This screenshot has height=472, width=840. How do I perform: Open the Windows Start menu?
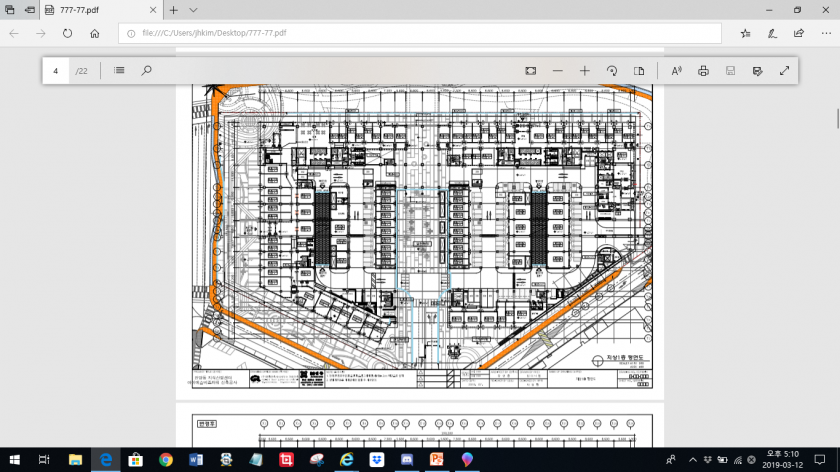[x=14, y=459]
